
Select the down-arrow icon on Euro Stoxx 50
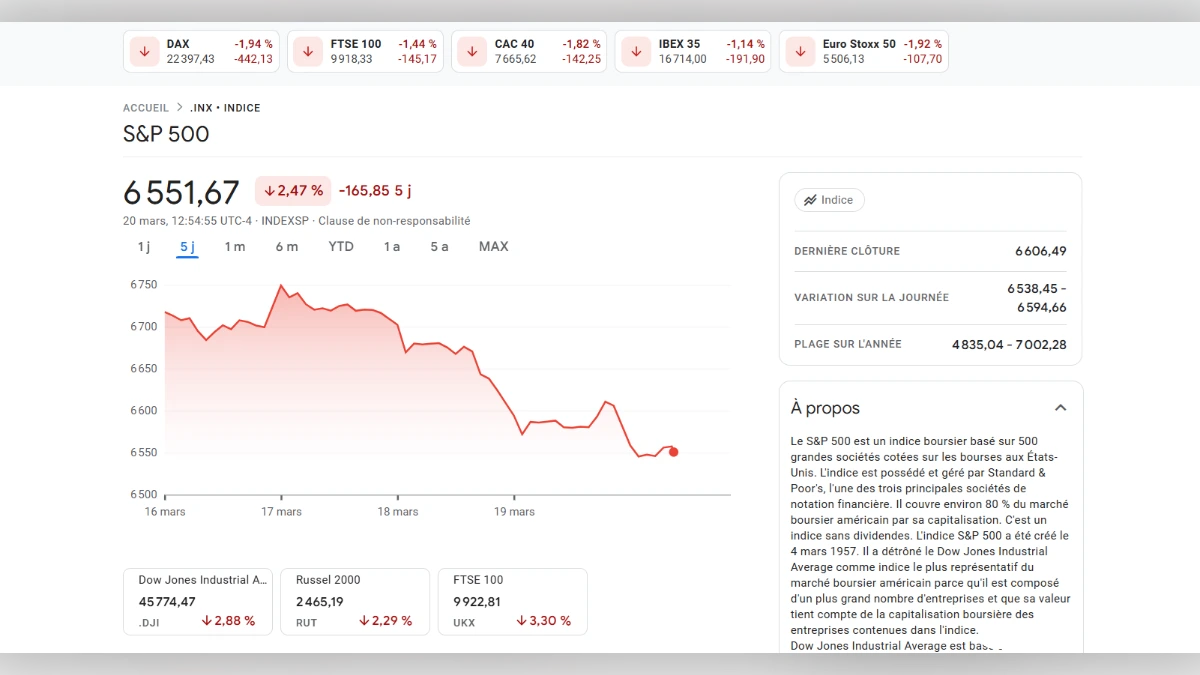pos(799,50)
